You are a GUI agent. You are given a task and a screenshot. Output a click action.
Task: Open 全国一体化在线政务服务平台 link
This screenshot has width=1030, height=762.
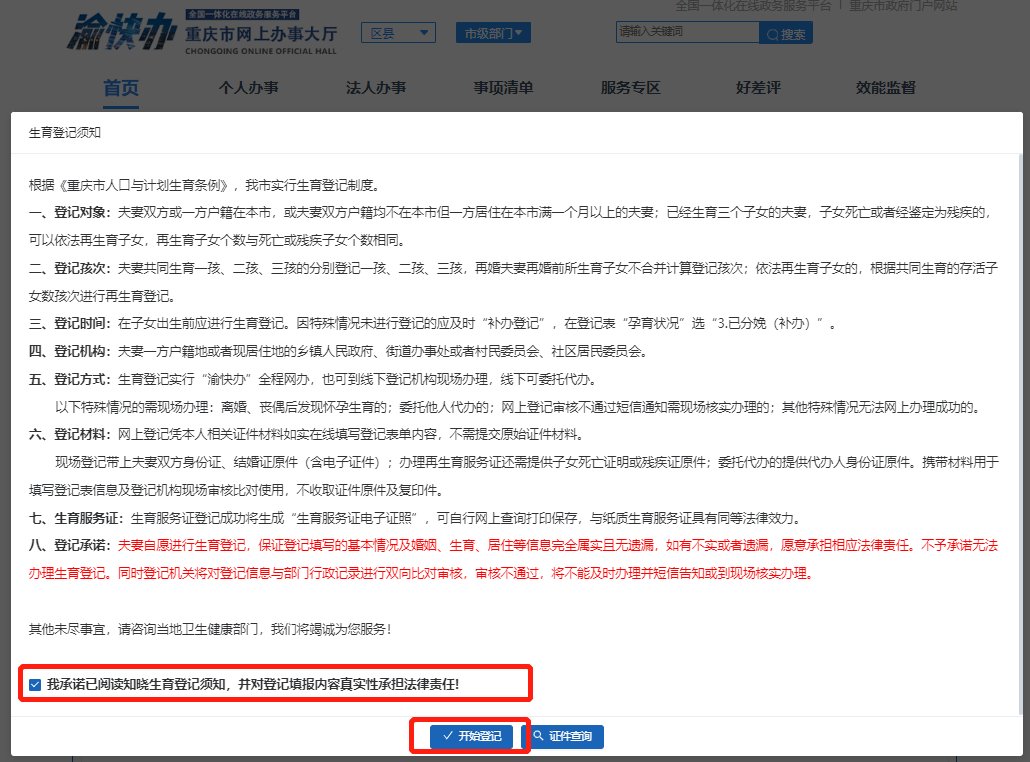[x=752, y=5]
